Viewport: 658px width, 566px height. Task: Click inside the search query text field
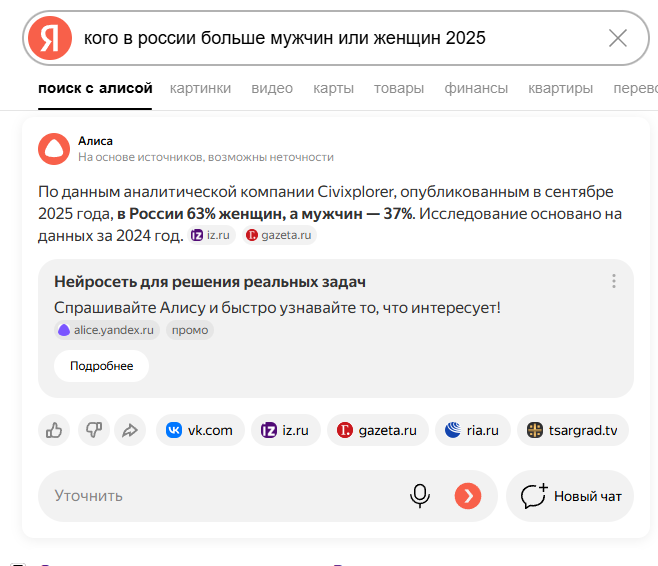point(336,38)
